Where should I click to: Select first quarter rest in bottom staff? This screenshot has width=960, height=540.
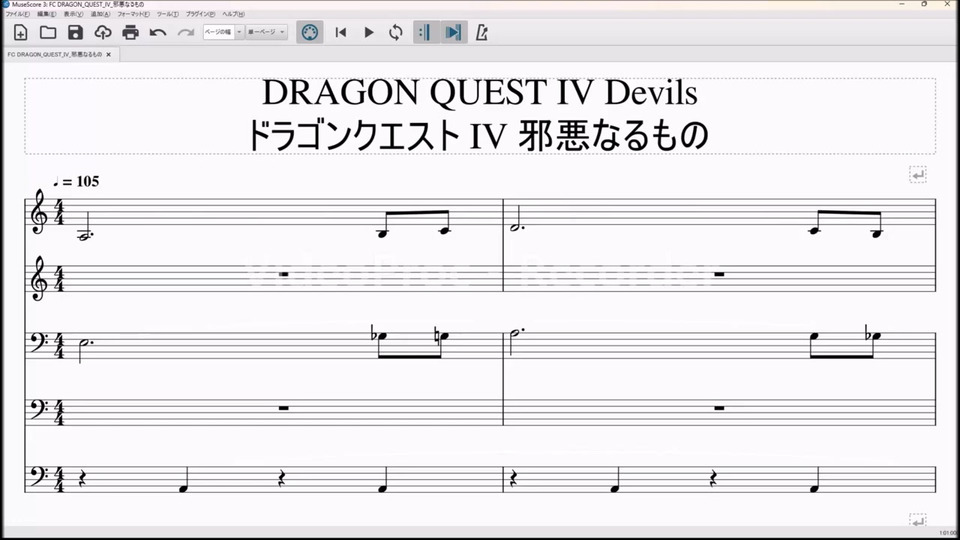[x=83, y=479]
